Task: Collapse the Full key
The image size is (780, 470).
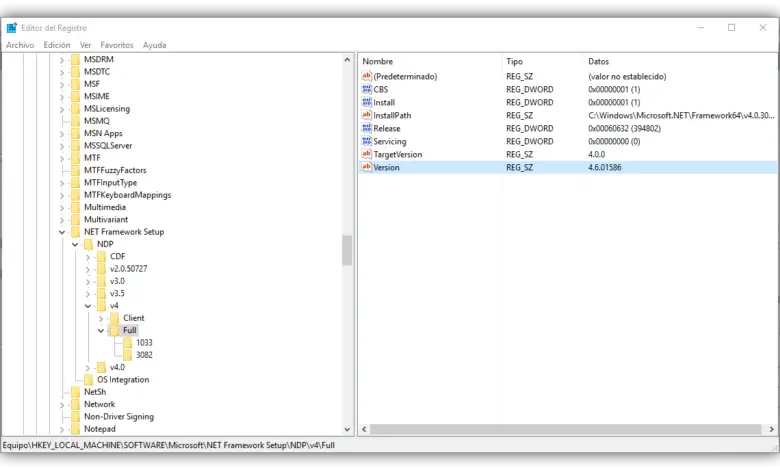Action: point(101,331)
